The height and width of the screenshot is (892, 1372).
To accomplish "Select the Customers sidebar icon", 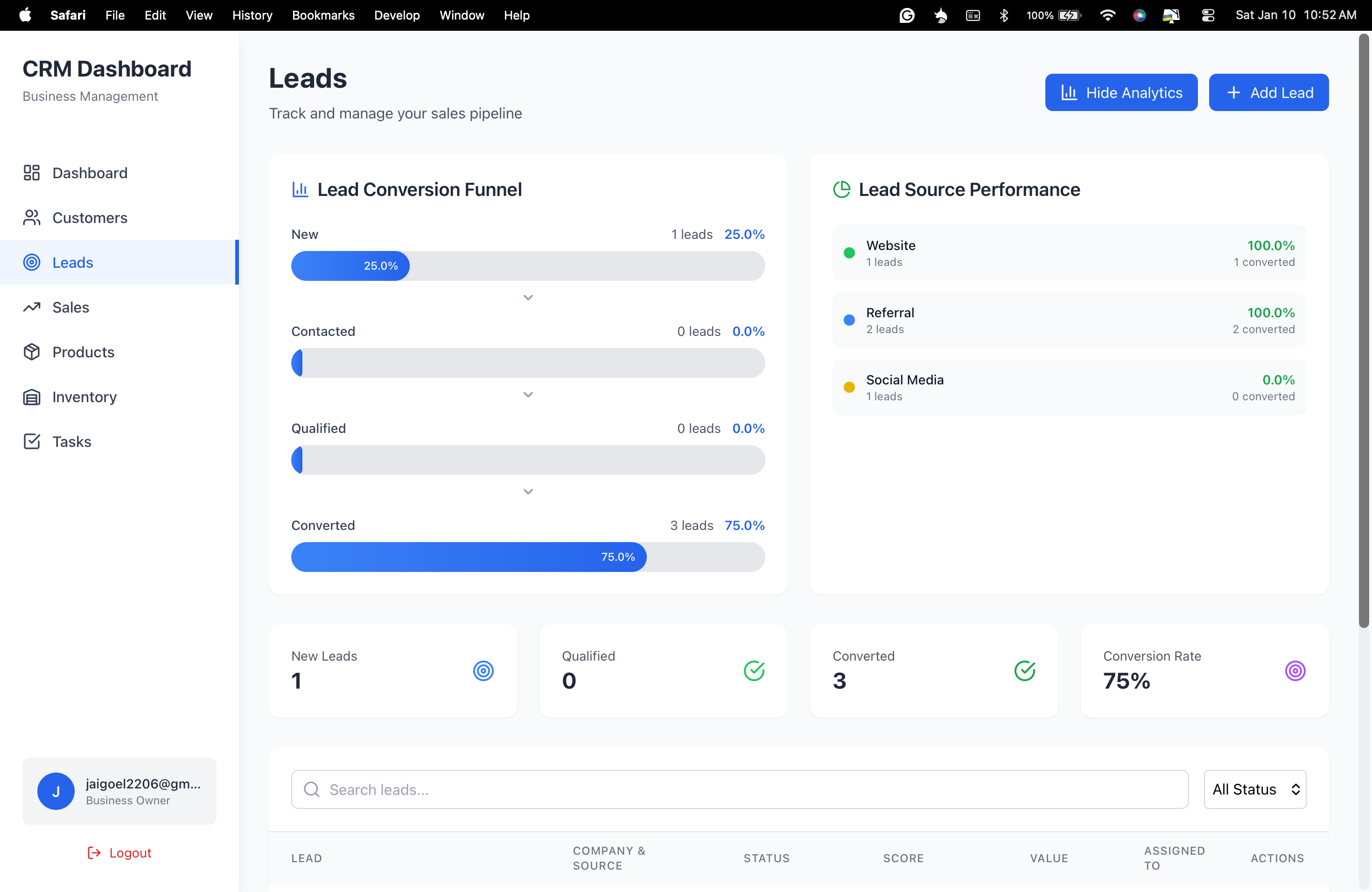I will 32,217.
